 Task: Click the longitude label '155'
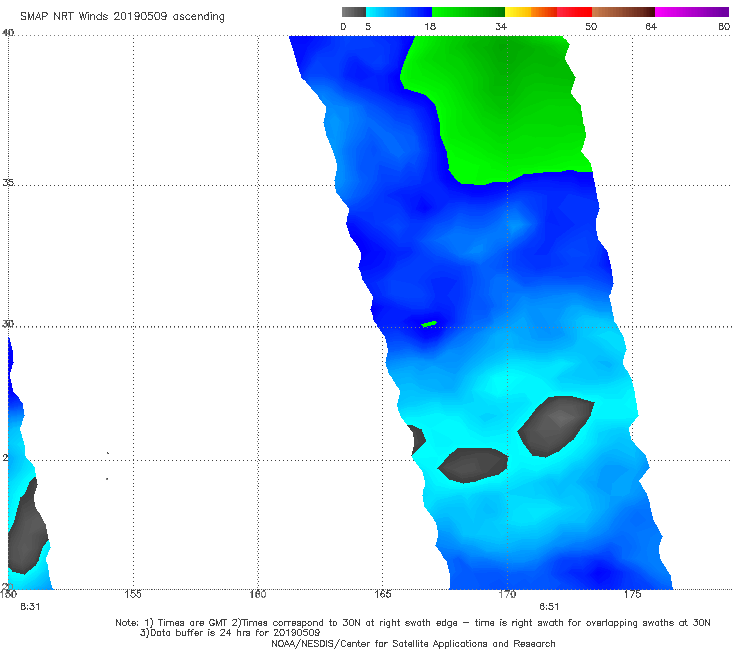(x=133, y=594)
